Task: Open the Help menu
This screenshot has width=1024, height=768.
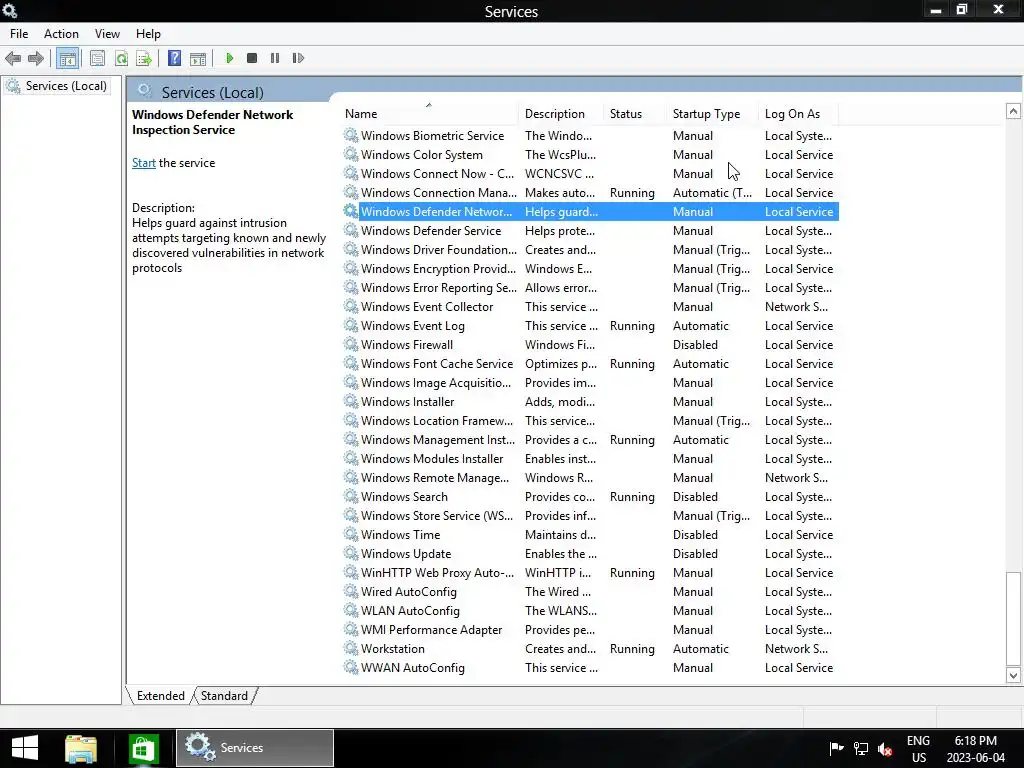Action: click(148, 34)
